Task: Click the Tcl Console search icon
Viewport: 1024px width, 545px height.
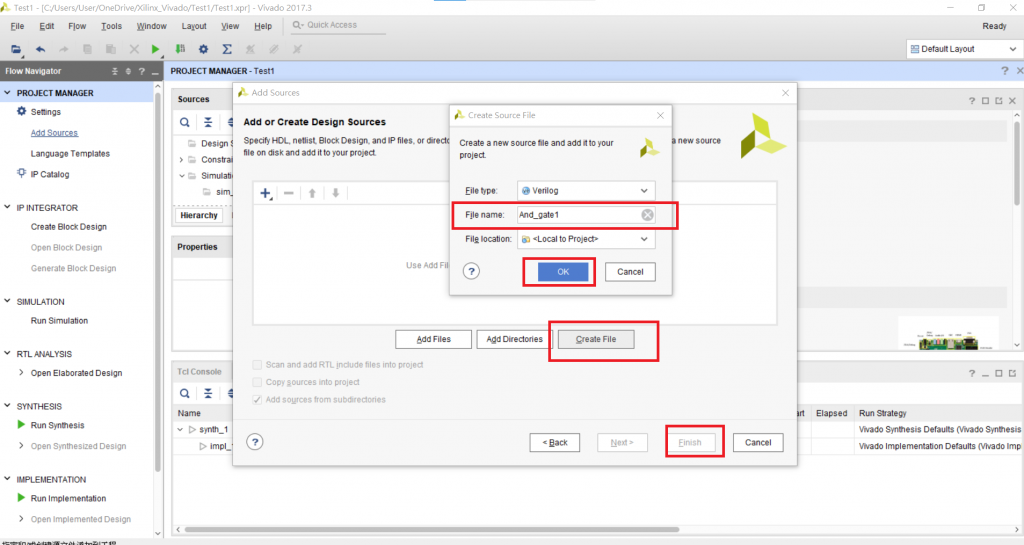Action: (185, 393)
